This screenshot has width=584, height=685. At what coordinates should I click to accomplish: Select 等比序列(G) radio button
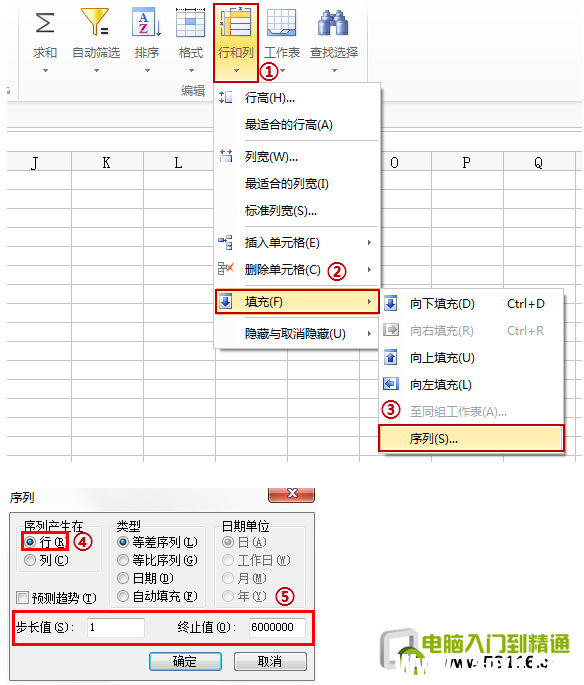123,560
